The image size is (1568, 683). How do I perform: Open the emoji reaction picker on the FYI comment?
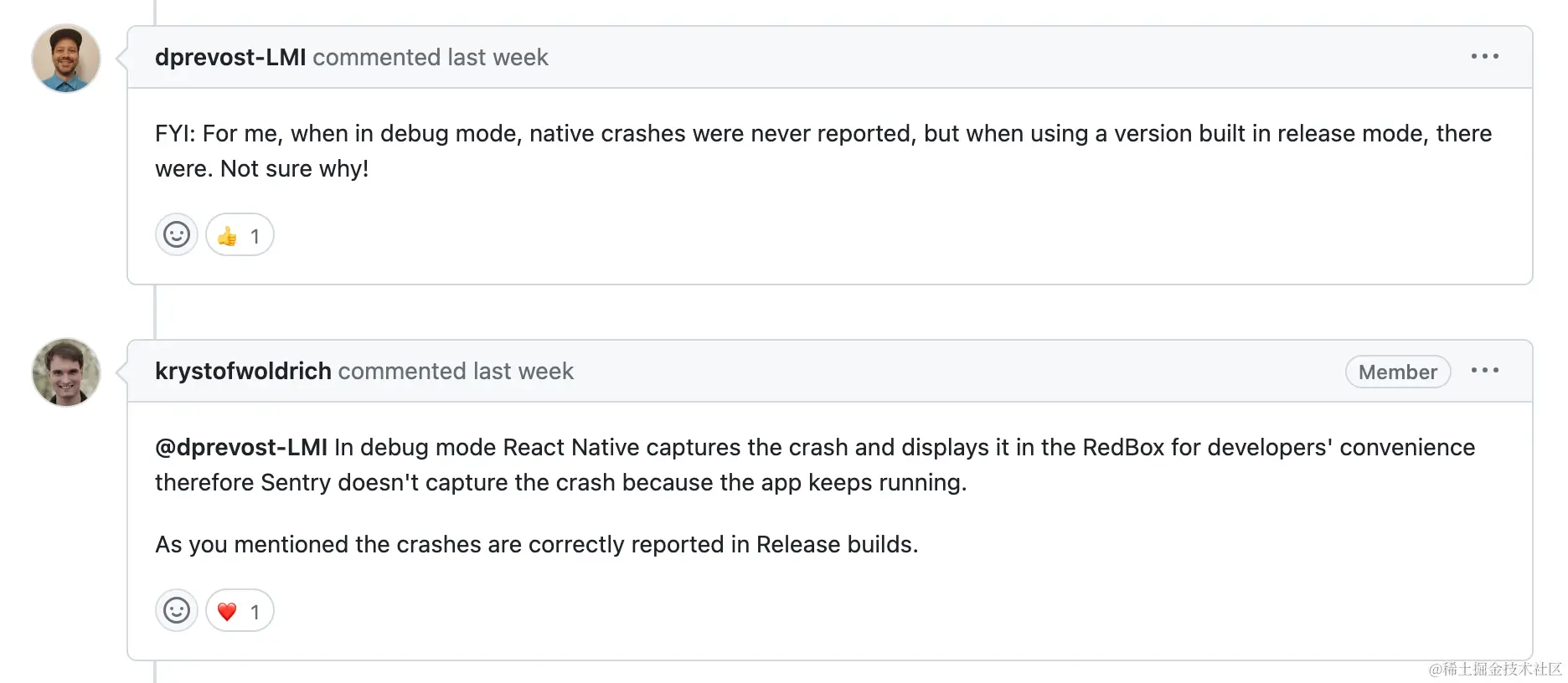tap(176, 235)
